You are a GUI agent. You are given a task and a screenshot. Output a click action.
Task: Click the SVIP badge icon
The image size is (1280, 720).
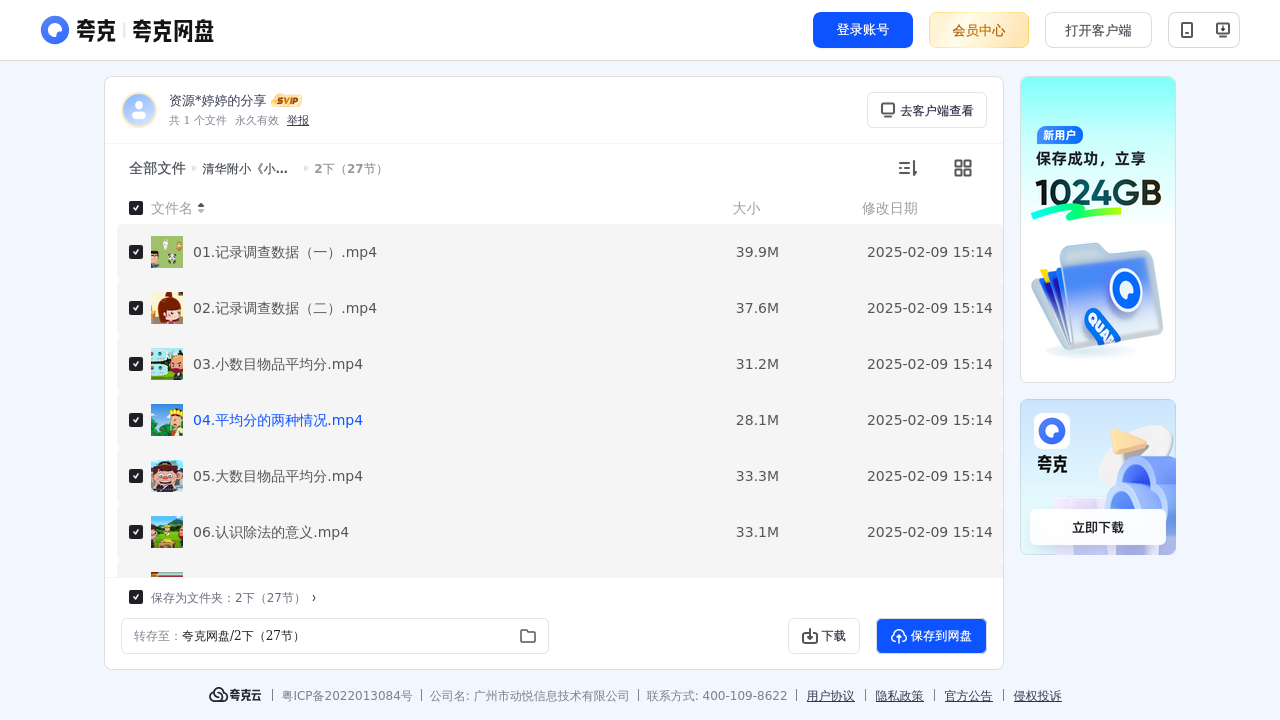(x=287, y=101)
